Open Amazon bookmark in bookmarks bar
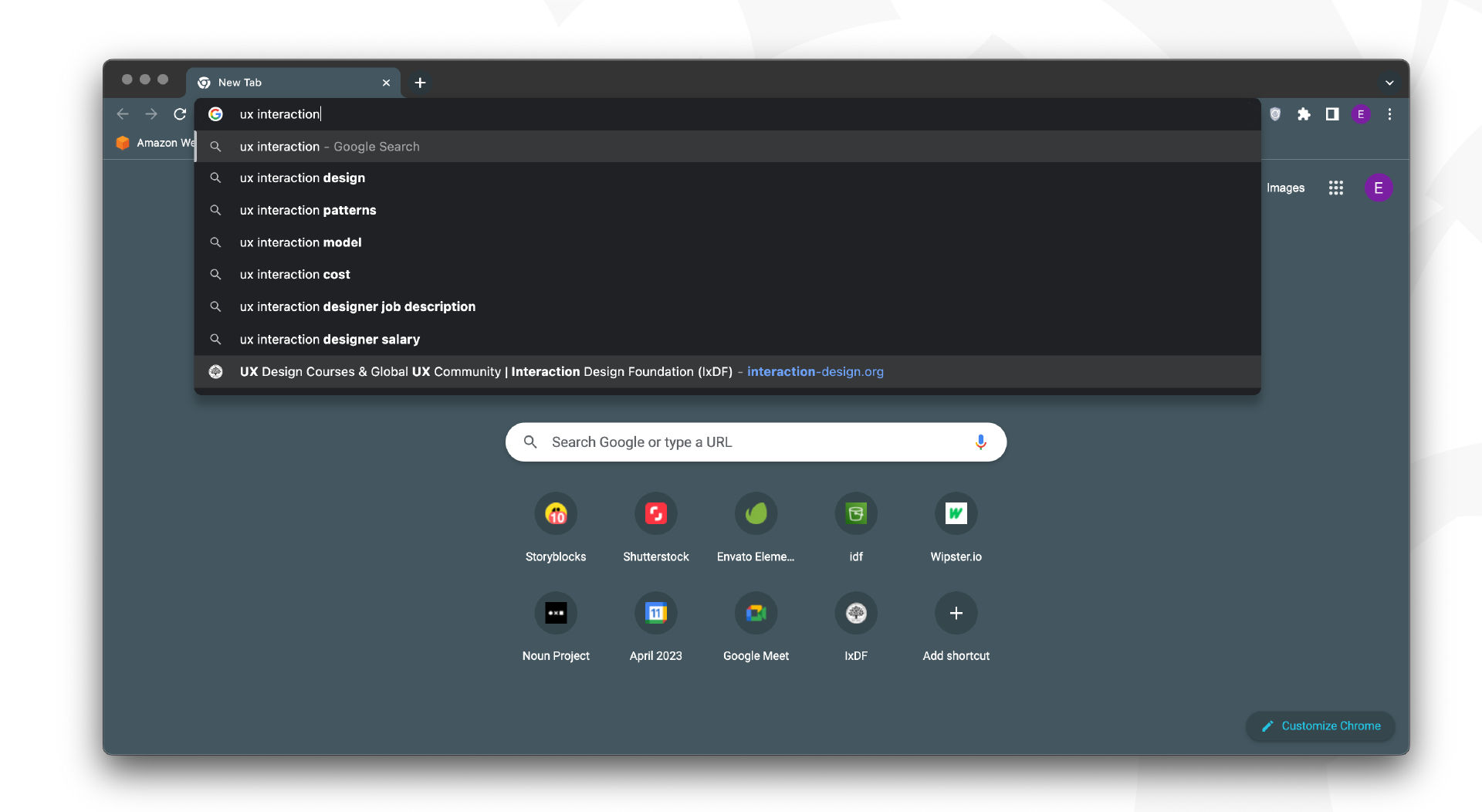The height and width of the screenshot is (812, 1482). [155, 143]
